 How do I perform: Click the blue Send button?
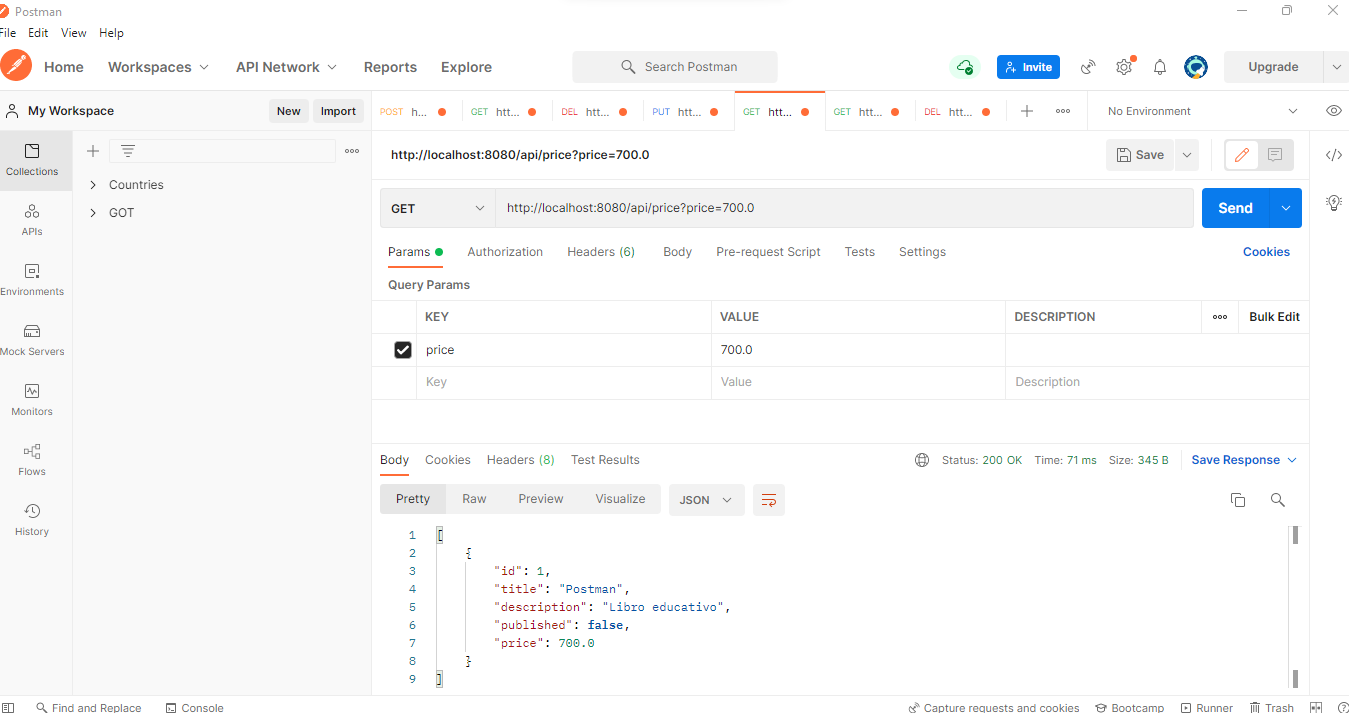pos(1236,208)
